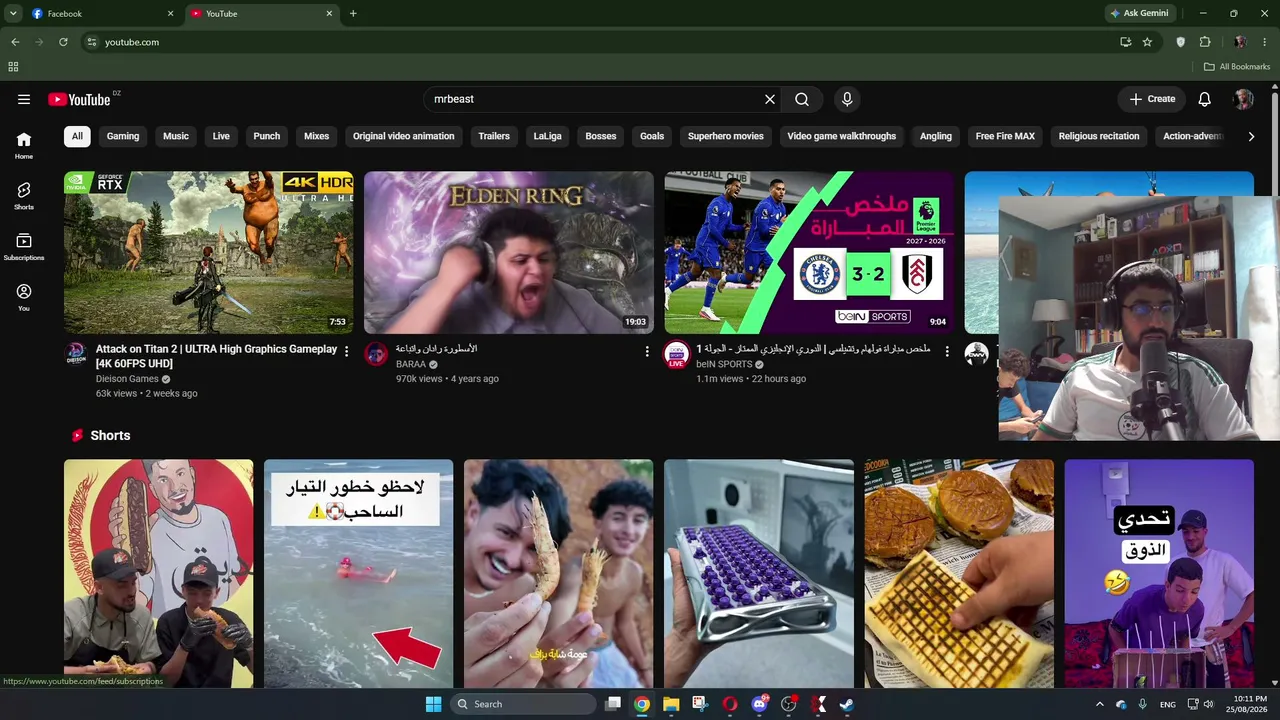Open the Chrome profile avatar
The height and width of the screenshot is (720, 1280).
(x=1240, y=42)
